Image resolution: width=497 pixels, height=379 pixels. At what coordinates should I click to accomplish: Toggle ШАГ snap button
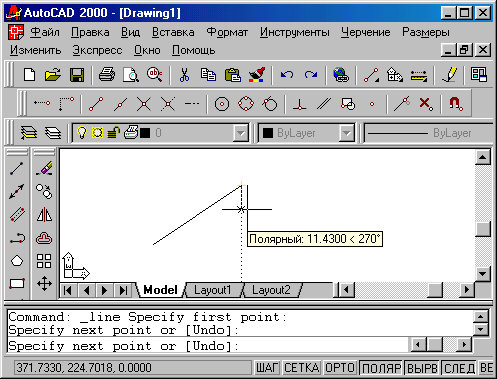pyautogui.click(x=267, y=368)
